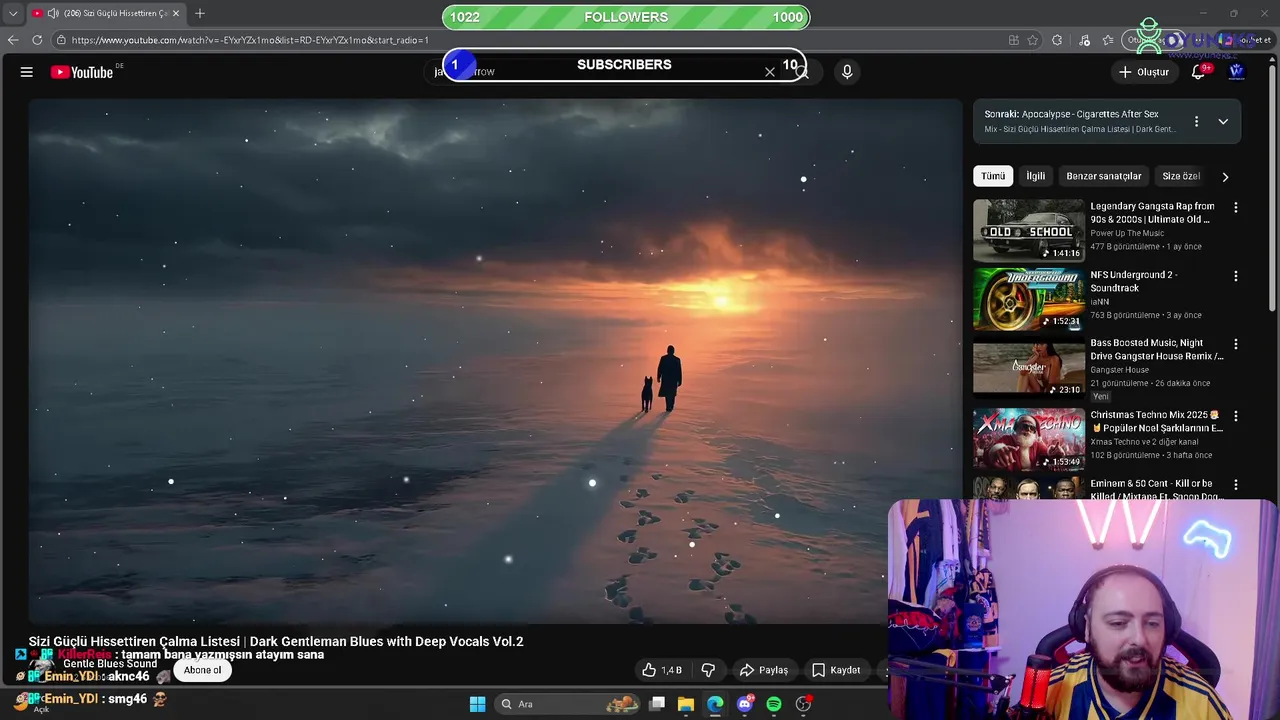
Task: Open Spotify from the taskbar
Action: point(774,704)
